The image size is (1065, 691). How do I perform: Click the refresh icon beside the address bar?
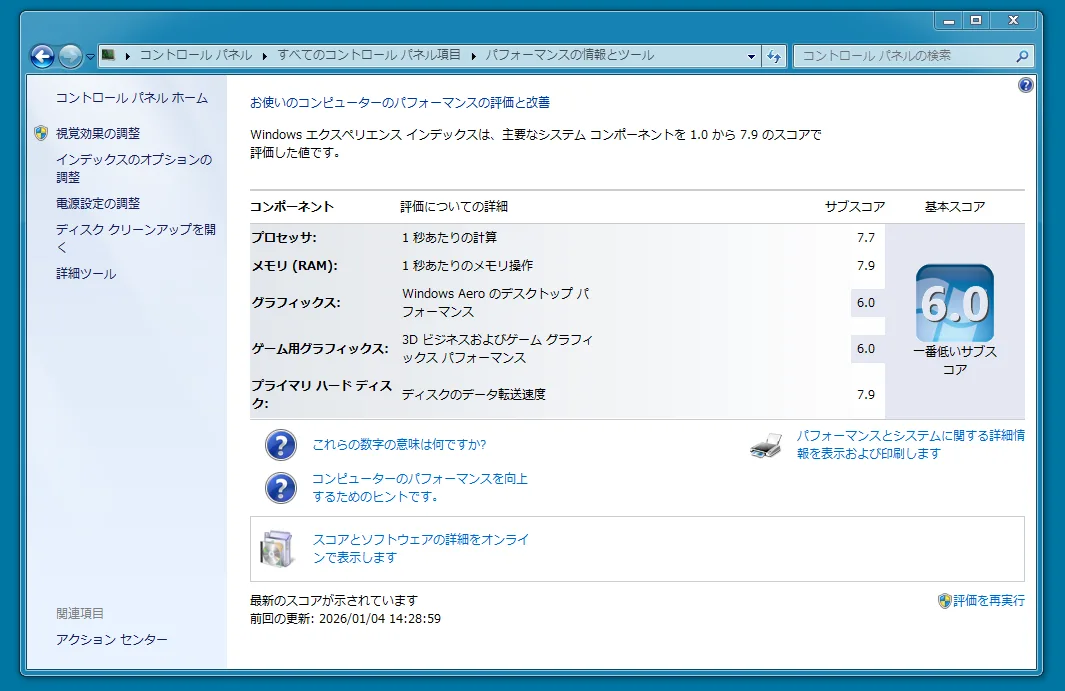point(774,56)
